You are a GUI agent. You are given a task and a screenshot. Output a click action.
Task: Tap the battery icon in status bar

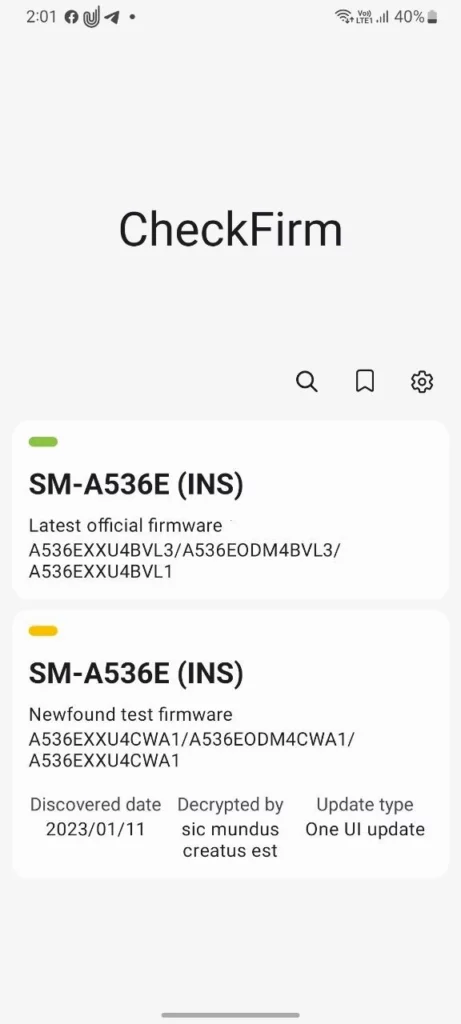[x=432, y=17]
